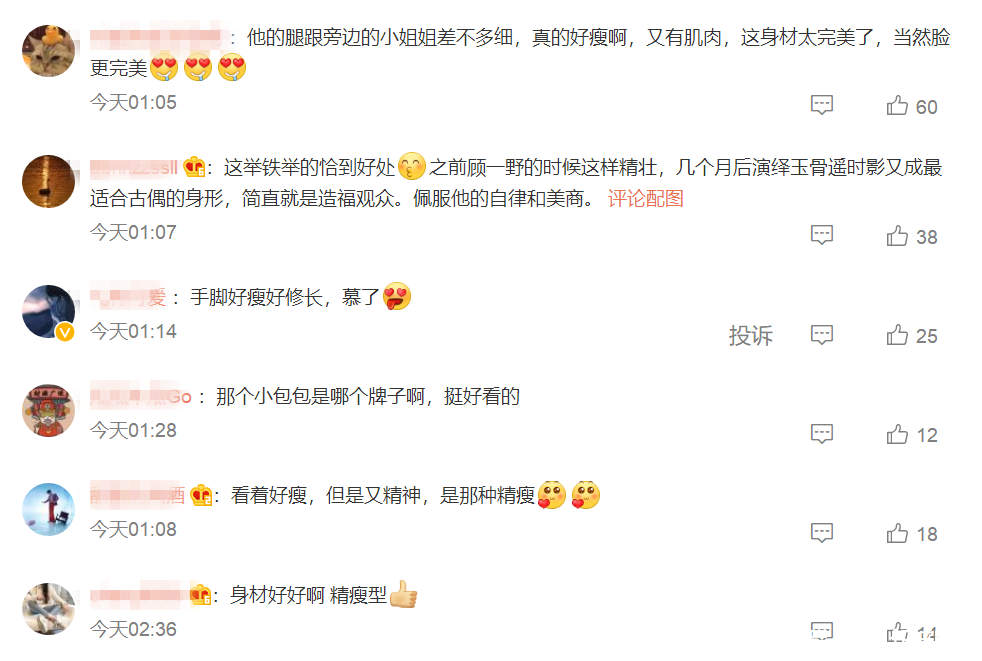This screenshot has height=661, width=982.
Task: Like the comment with 38 likes
Action: click(x=911, y=236)
